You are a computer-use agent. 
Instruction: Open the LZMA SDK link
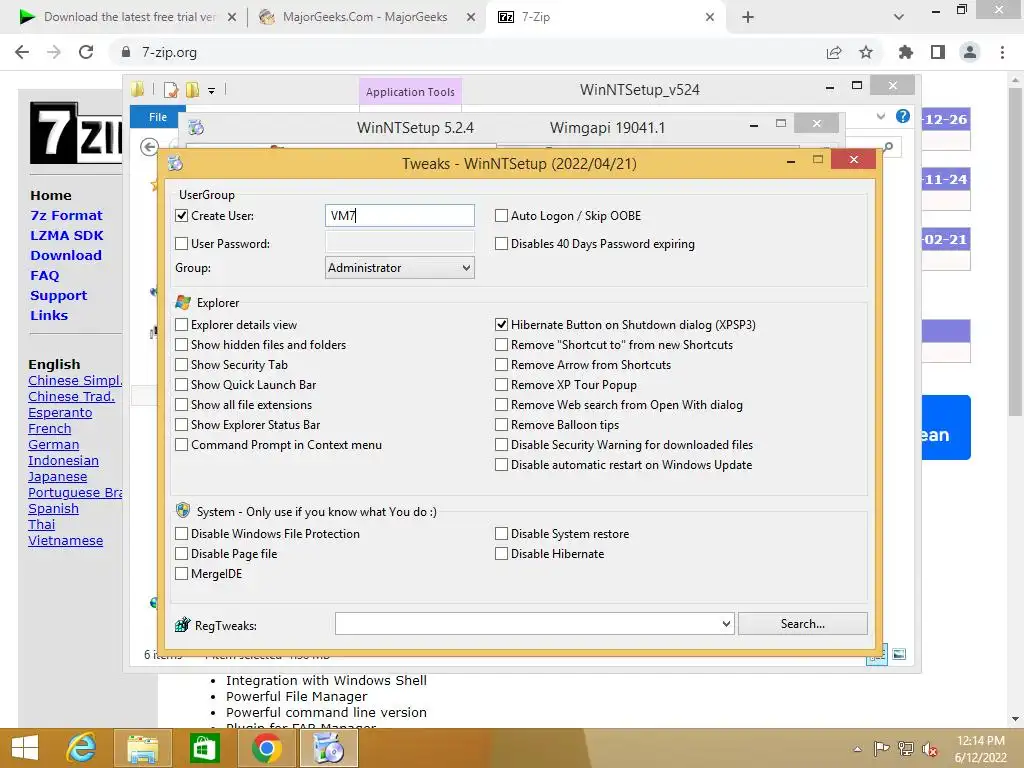point(67,235)
